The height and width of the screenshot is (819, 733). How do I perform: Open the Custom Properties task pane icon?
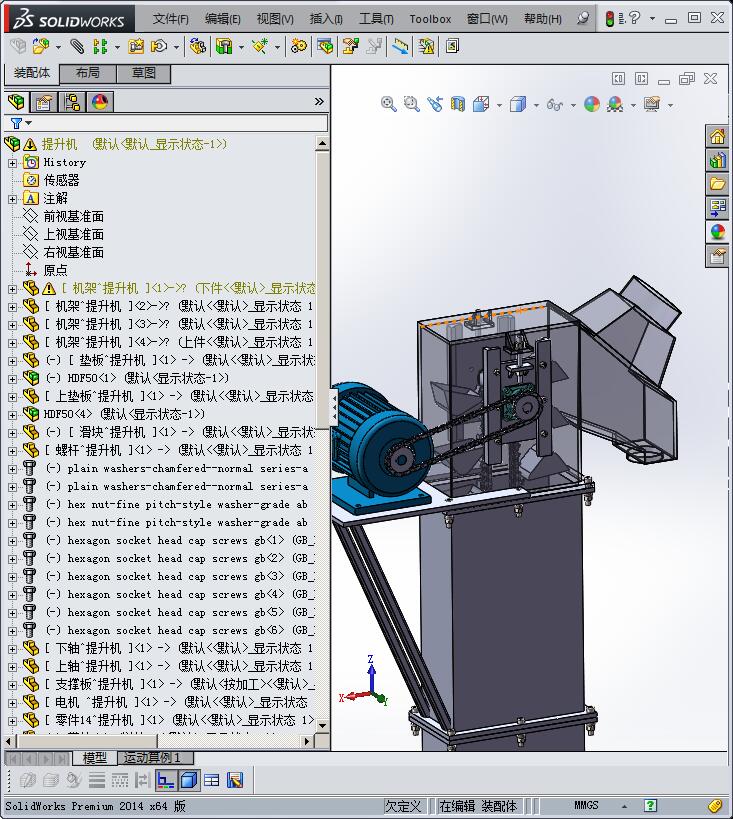(717, 256)
